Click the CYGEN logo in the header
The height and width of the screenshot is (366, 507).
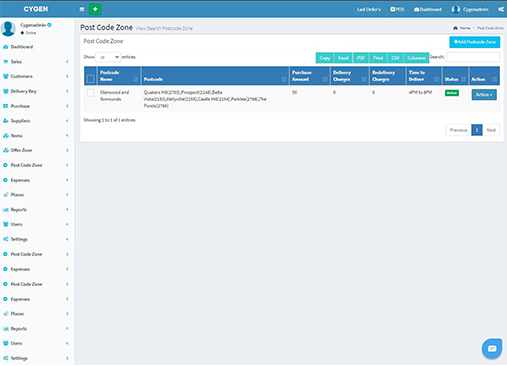(36, 9)
